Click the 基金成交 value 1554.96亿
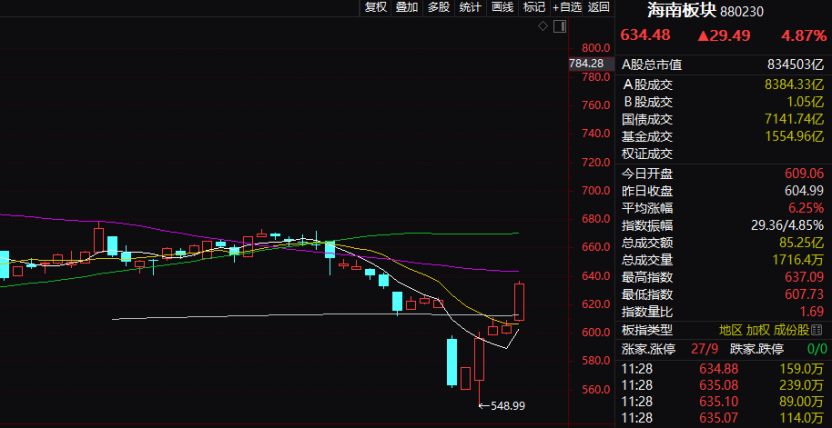832x428 pixels. pos(794,136)
